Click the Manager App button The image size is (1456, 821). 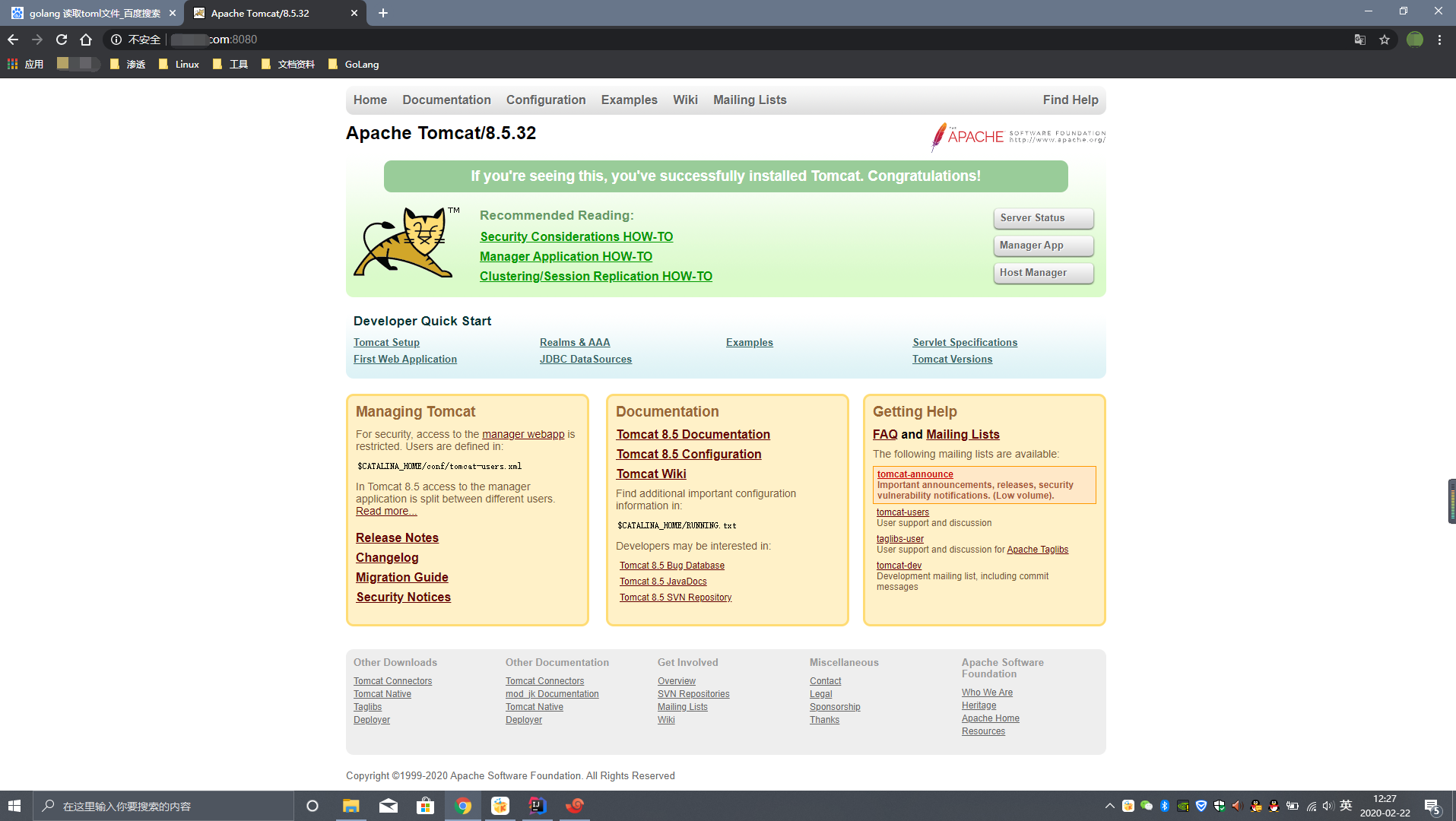pos(1043,246)
